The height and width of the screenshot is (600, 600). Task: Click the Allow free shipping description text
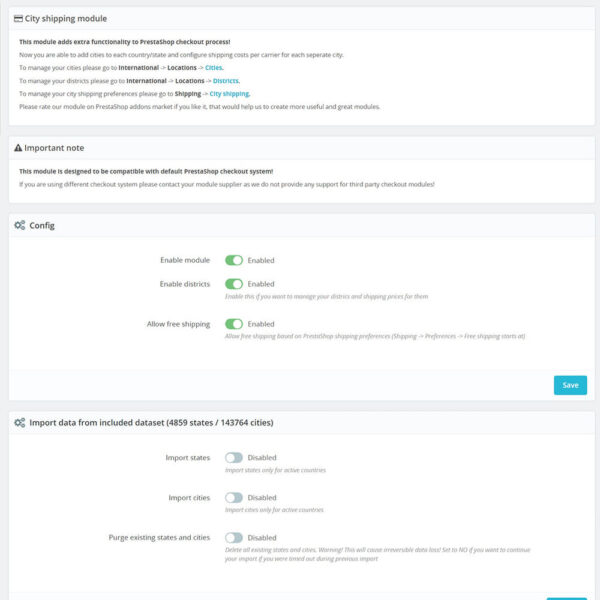375,336
